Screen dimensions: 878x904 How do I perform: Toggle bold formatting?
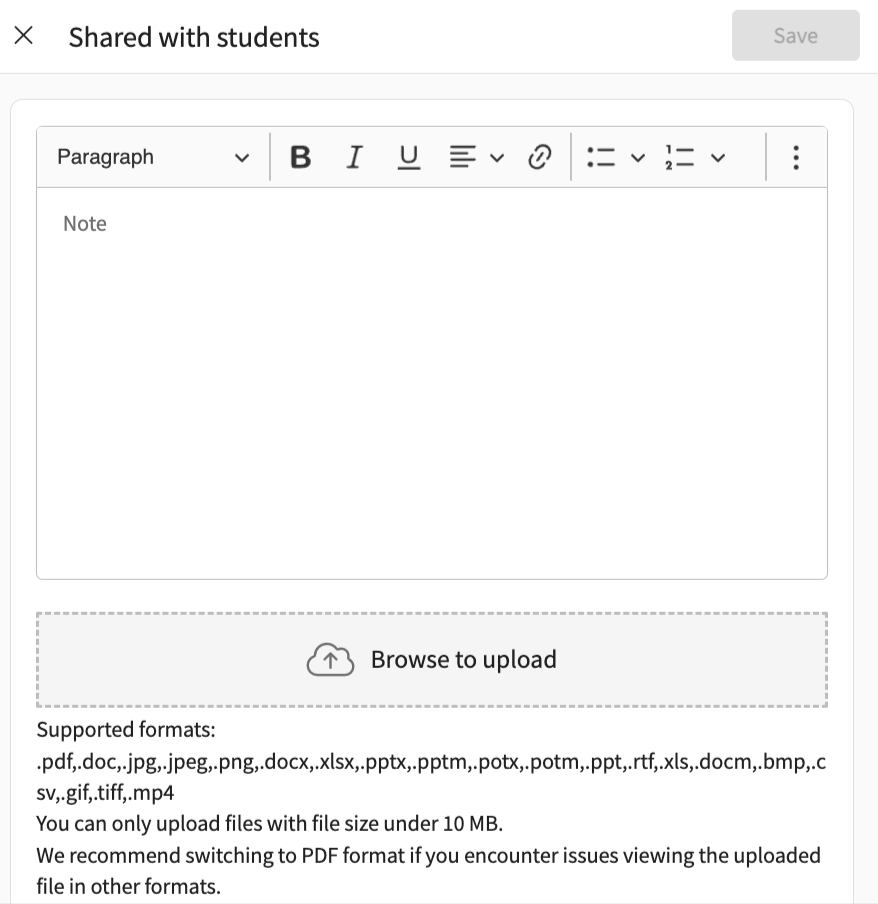point(300,157)
